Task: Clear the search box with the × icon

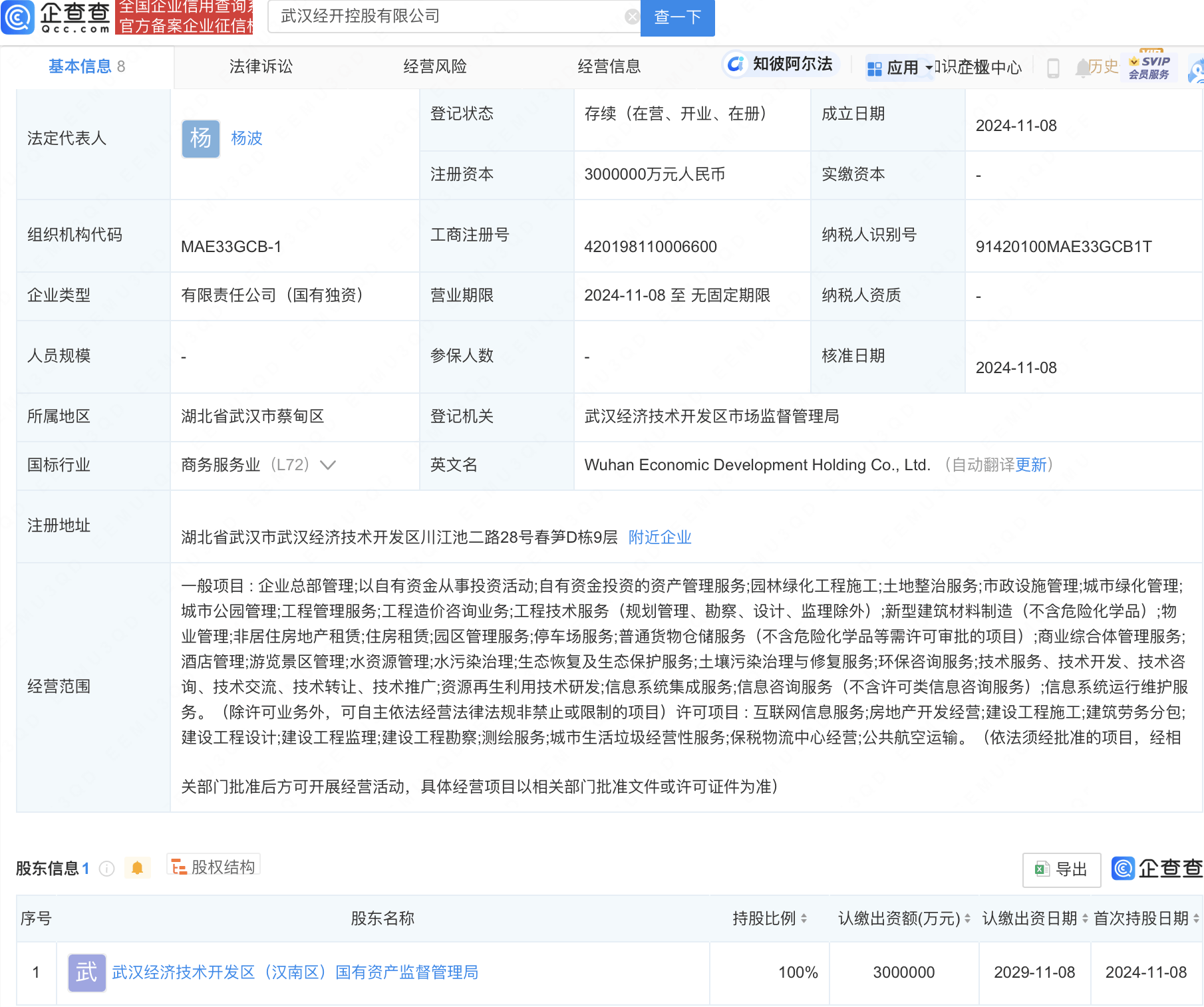Action: [x=631, y=17]
